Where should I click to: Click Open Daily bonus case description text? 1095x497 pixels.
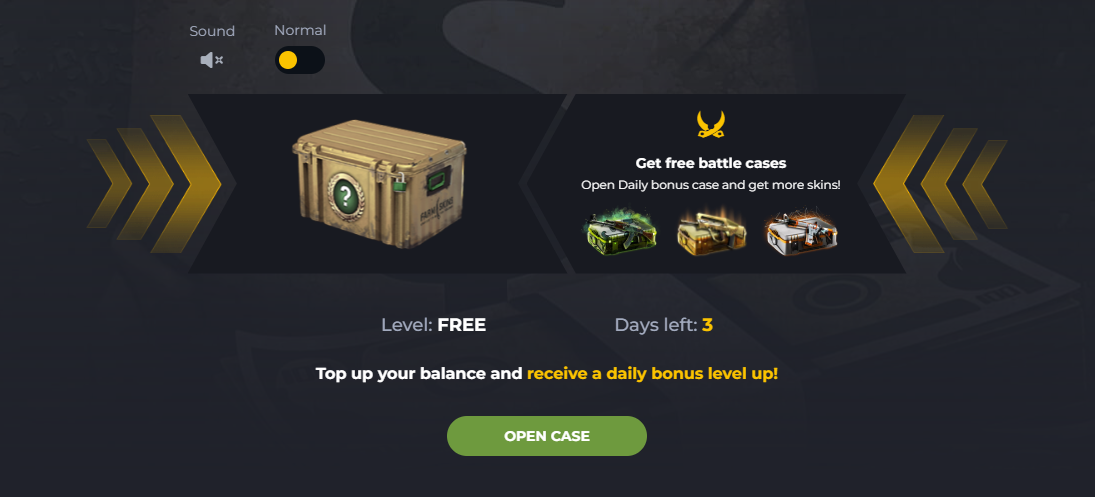pos(711,186)
